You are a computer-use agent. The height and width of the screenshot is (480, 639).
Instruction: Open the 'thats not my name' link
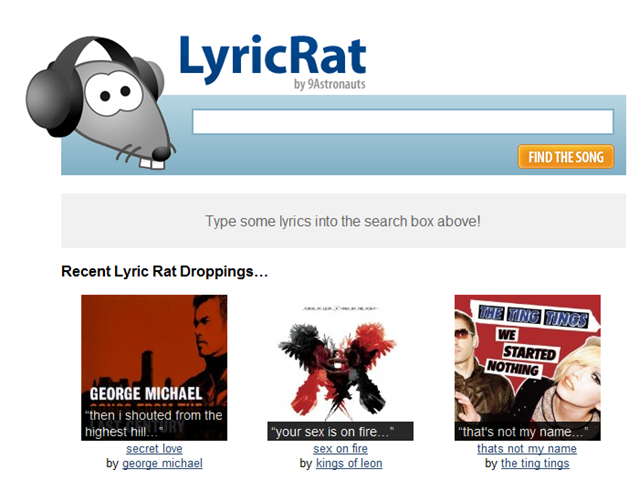click(x=527, y=449)
